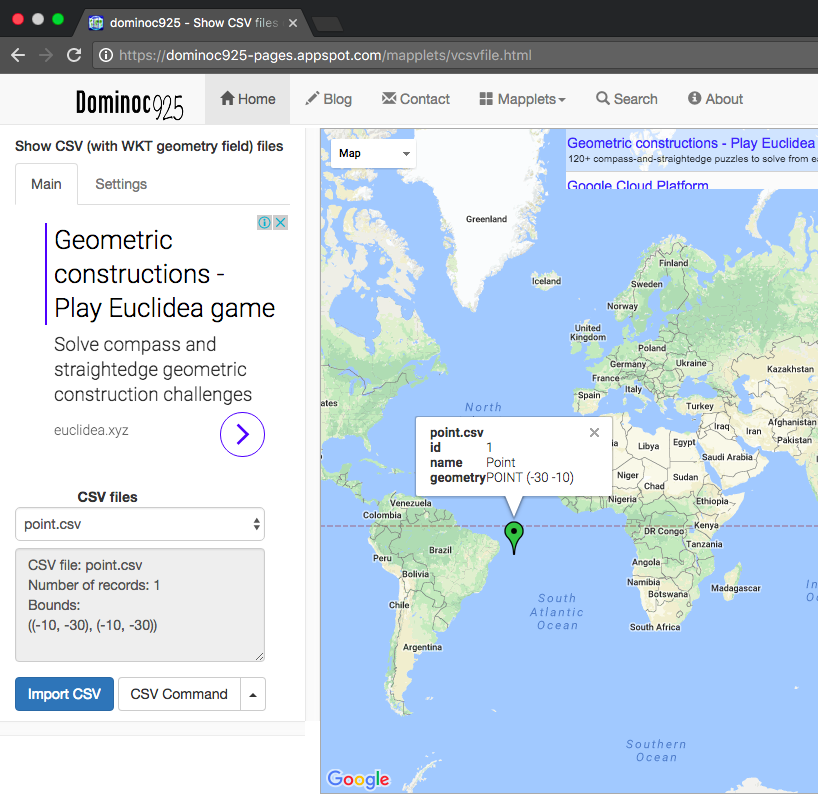Dismiss the ad with its X icon
818x797 pixels.
click(281, 222)
